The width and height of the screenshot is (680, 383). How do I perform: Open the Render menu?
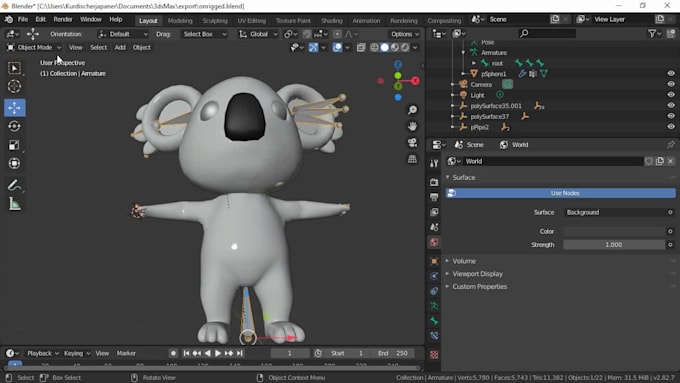point(63,20)
